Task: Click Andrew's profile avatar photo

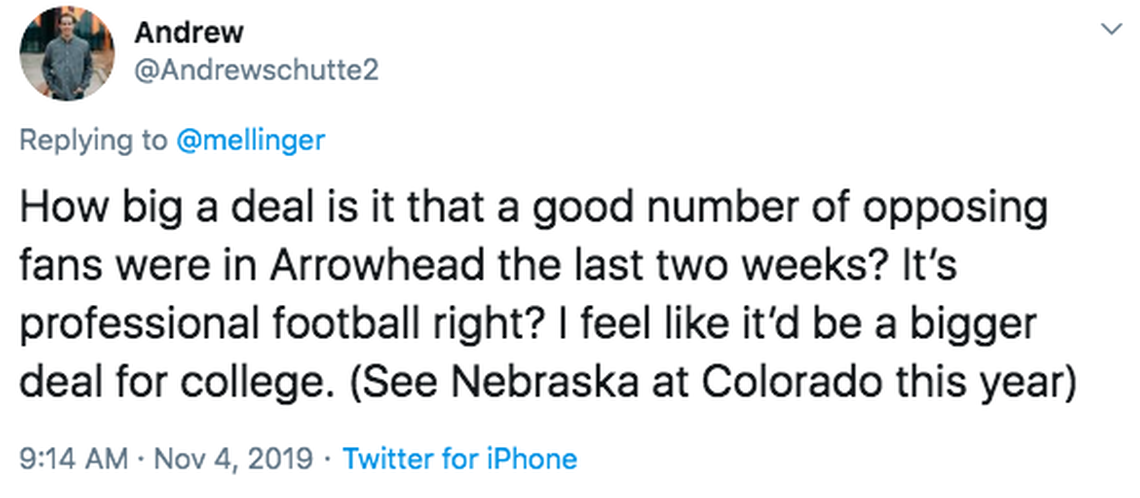Action: (67, 53)
